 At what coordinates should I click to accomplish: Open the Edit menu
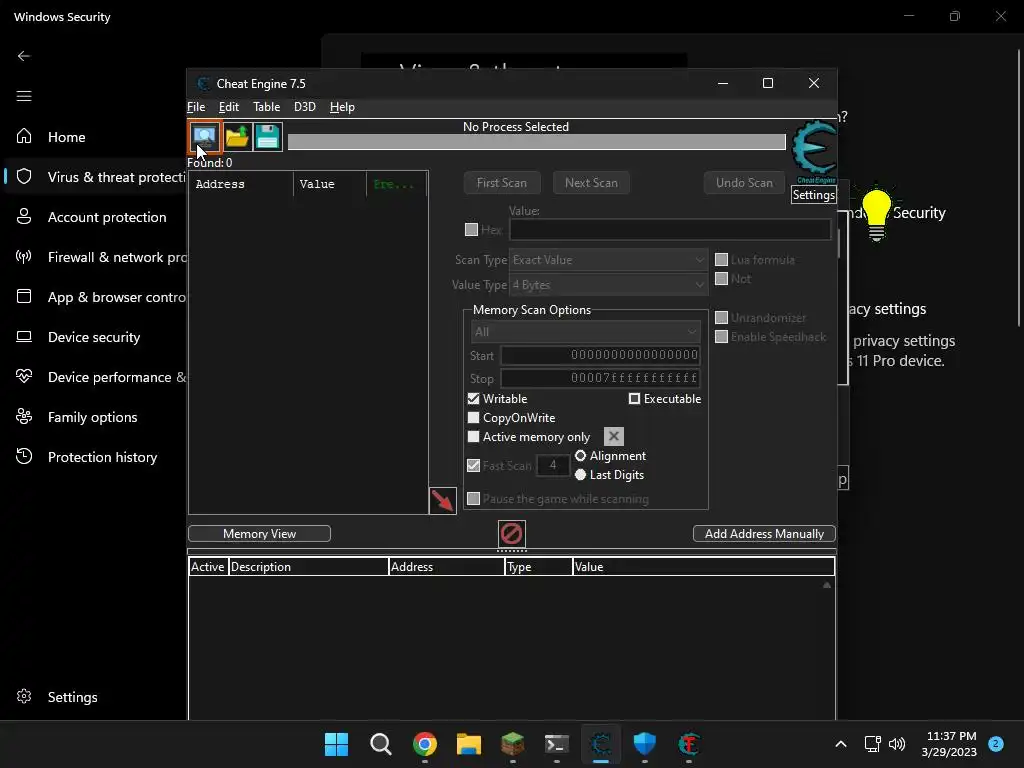pos(229,107)
